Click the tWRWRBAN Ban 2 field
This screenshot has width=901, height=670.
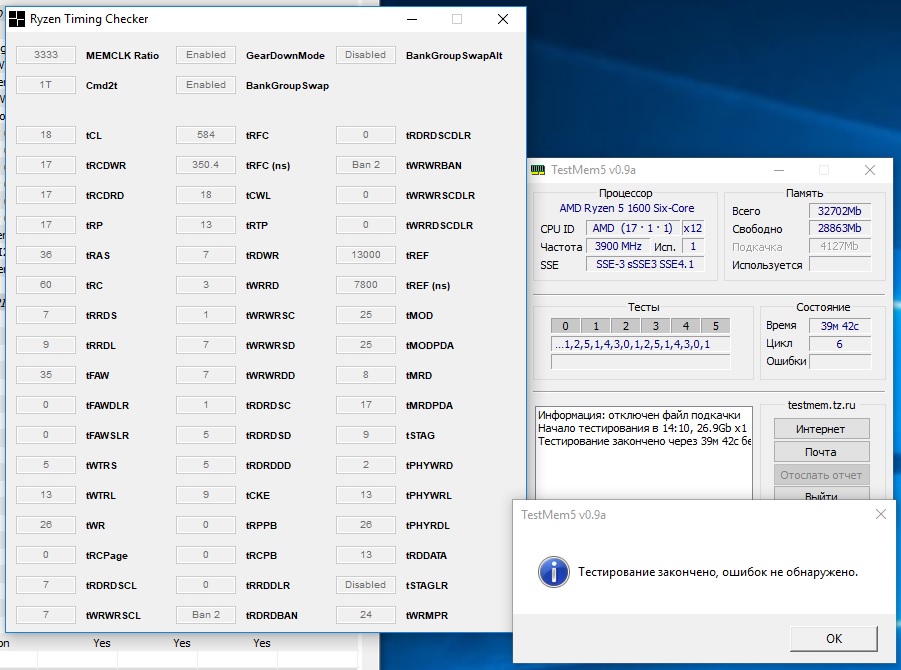[x=365, y=164]
